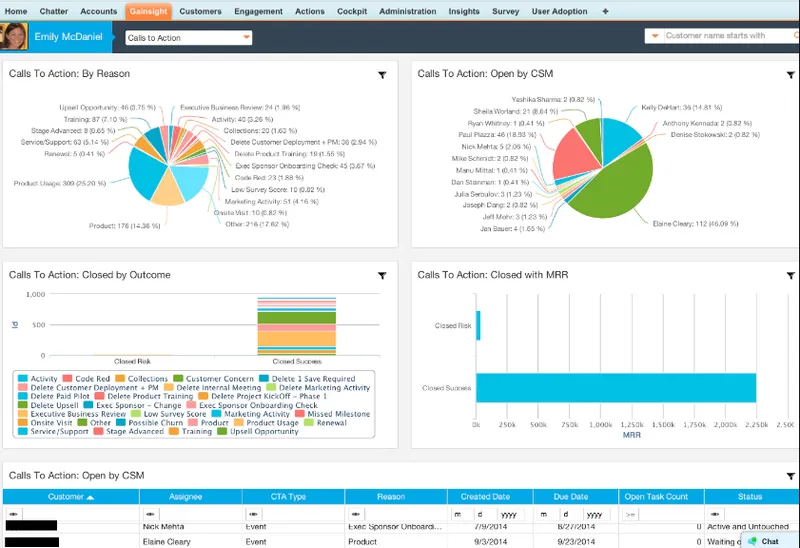Click the Closed Success stacked column
The width and height of the screenshot is (800, 548).
(296, 326)
